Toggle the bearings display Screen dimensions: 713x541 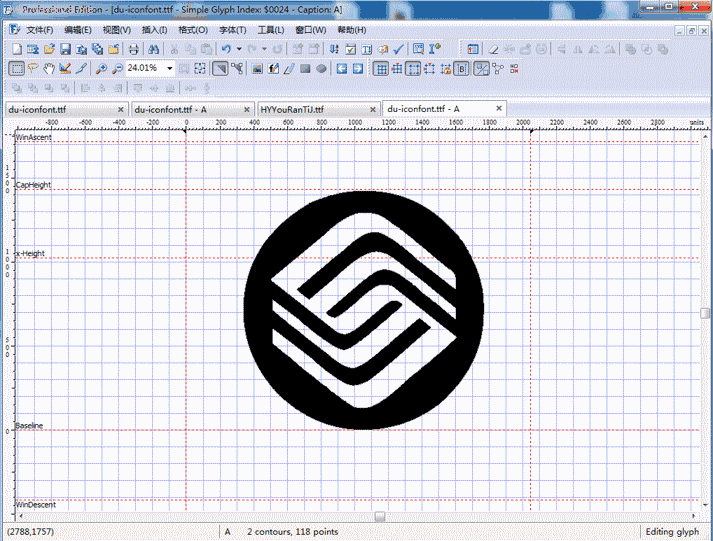point(462,69)
